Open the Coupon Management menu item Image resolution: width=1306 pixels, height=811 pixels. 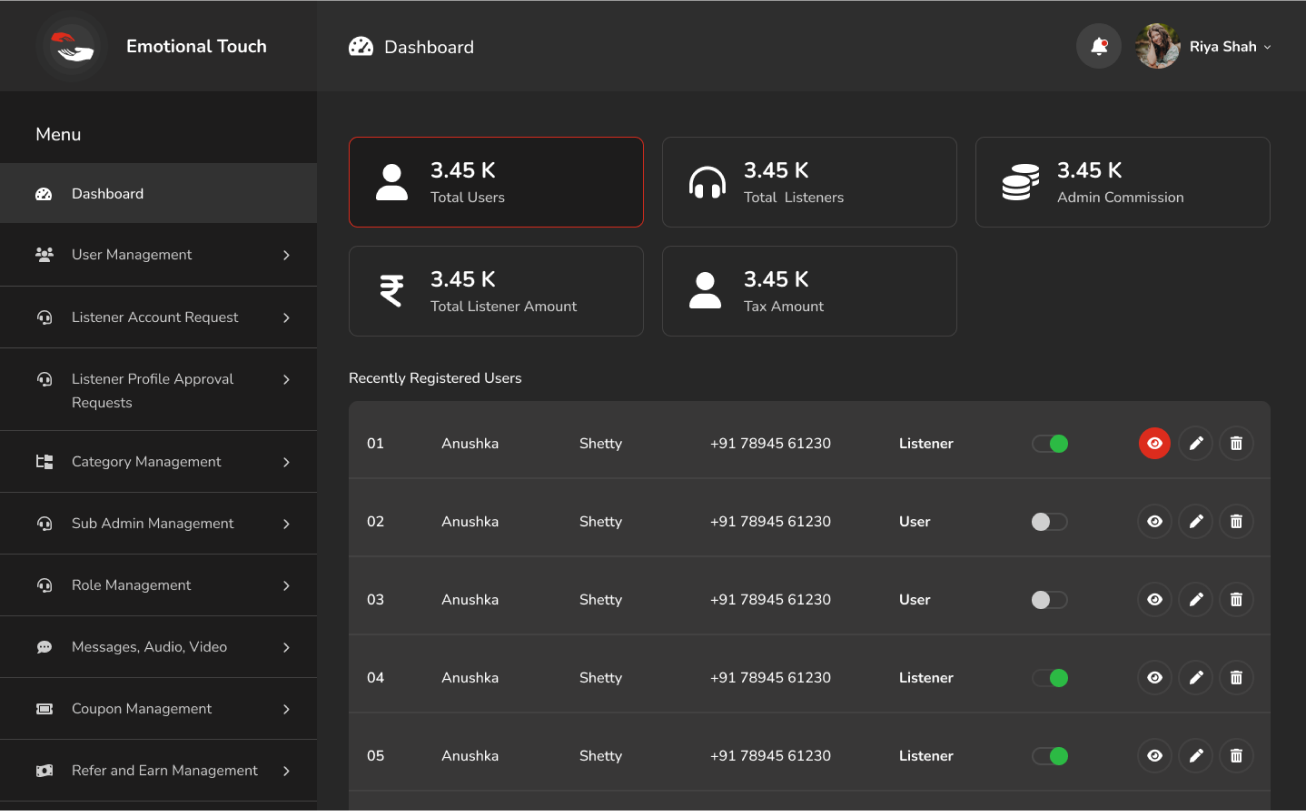(141, 709)
